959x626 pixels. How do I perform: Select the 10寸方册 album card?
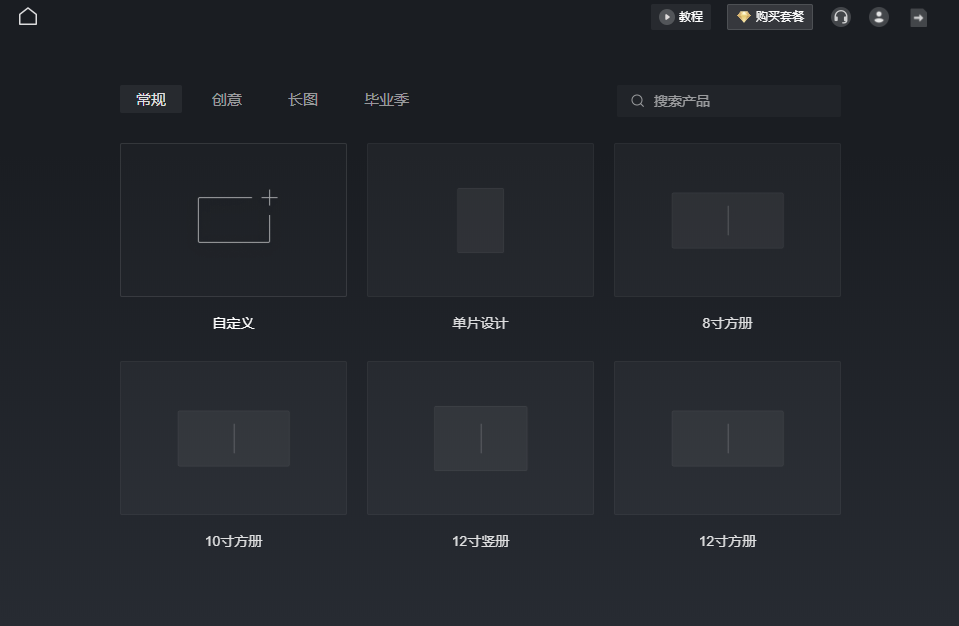pos(234,438)
